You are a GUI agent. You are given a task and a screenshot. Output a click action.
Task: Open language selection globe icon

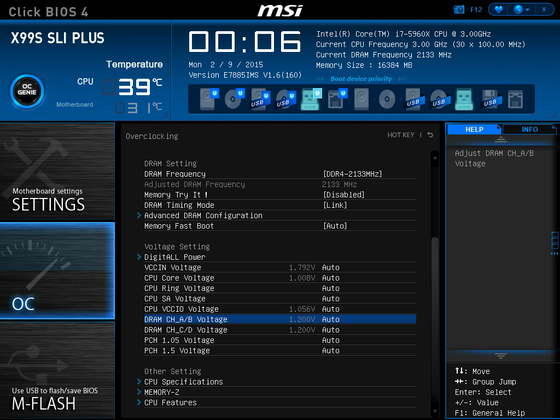pyautogui.click(x=521, y=10)
